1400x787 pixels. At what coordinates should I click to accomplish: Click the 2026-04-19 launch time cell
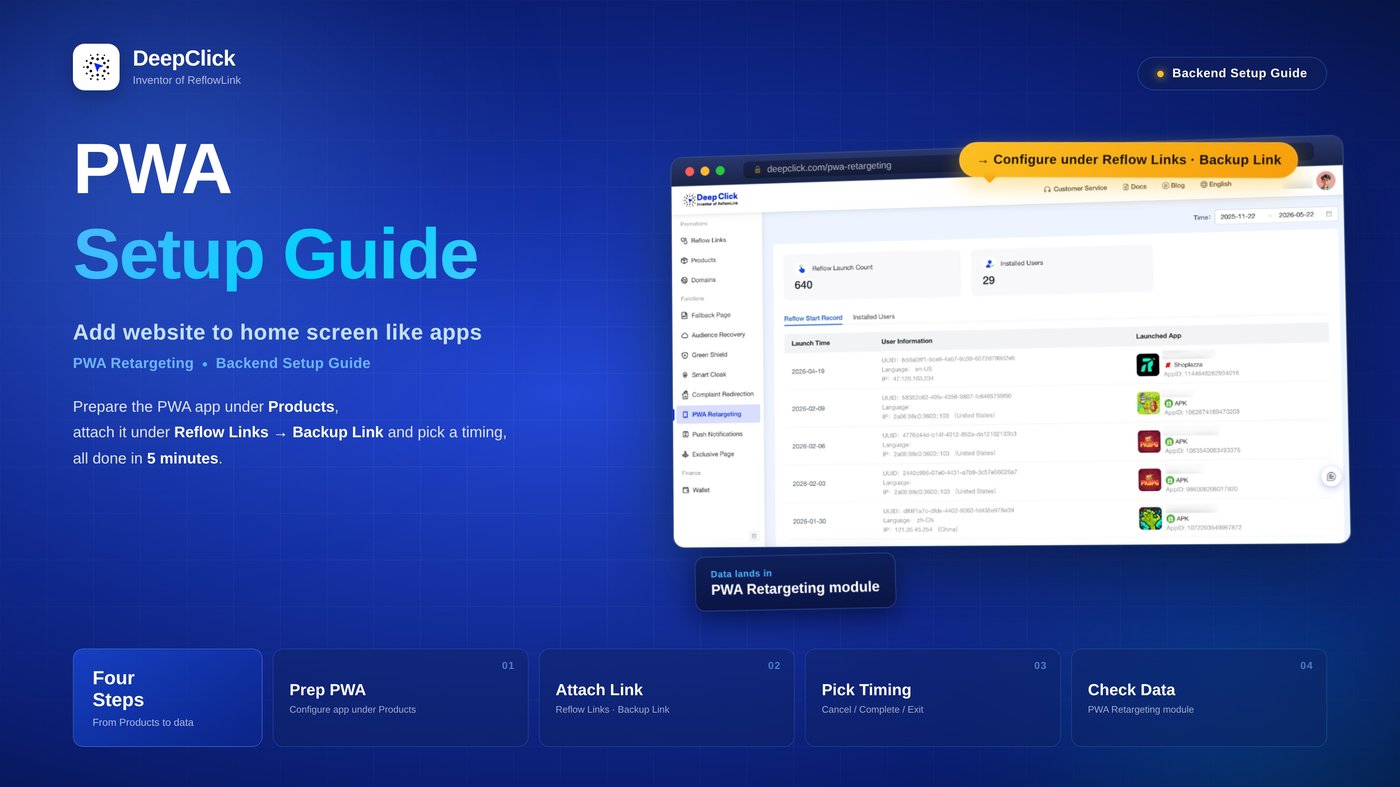(x=808, y=371)
